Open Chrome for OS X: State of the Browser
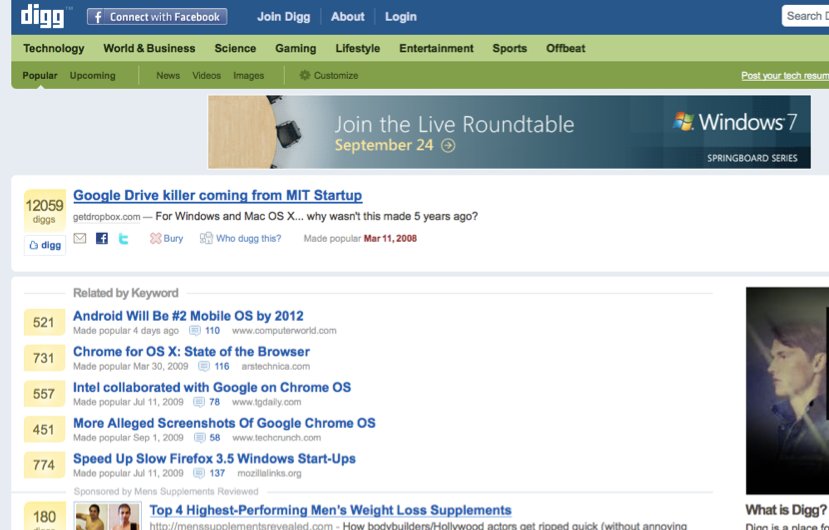This screenshot has height=530, width=829. tap(191, 352)
